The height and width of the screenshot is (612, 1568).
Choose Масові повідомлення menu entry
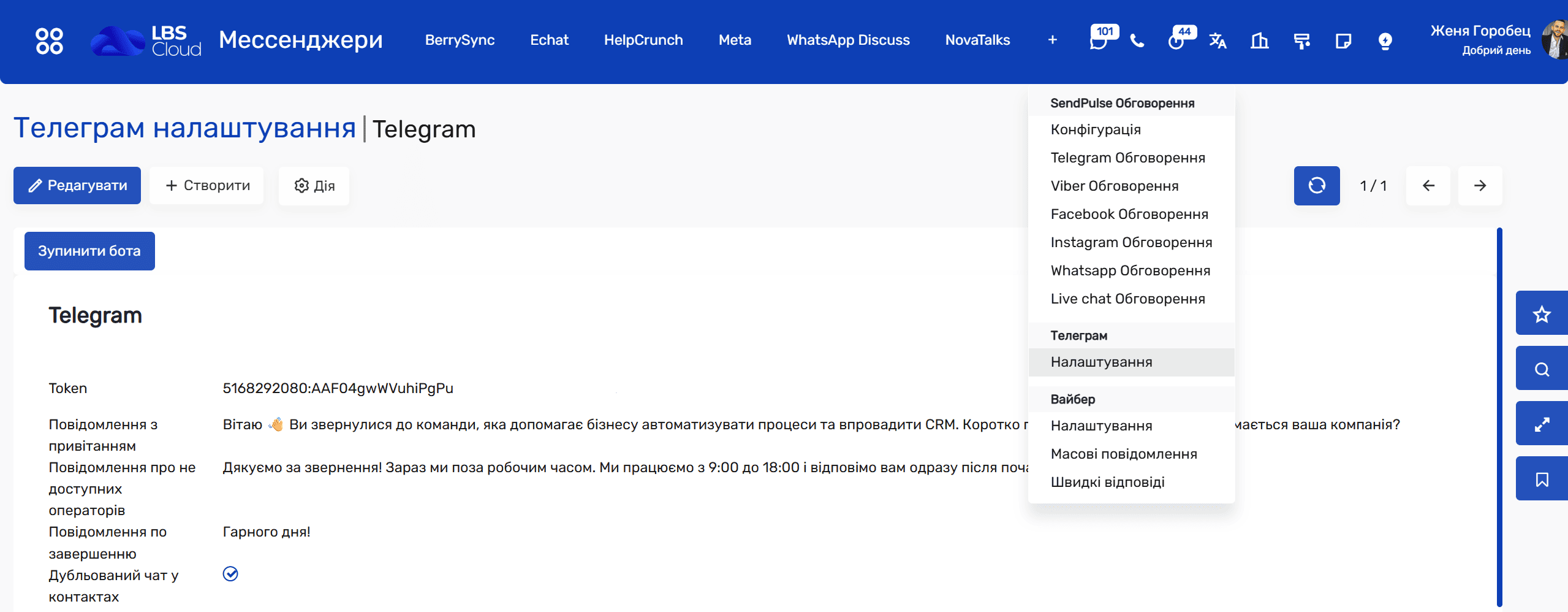pyautogui.click(x=1123, y=454)
